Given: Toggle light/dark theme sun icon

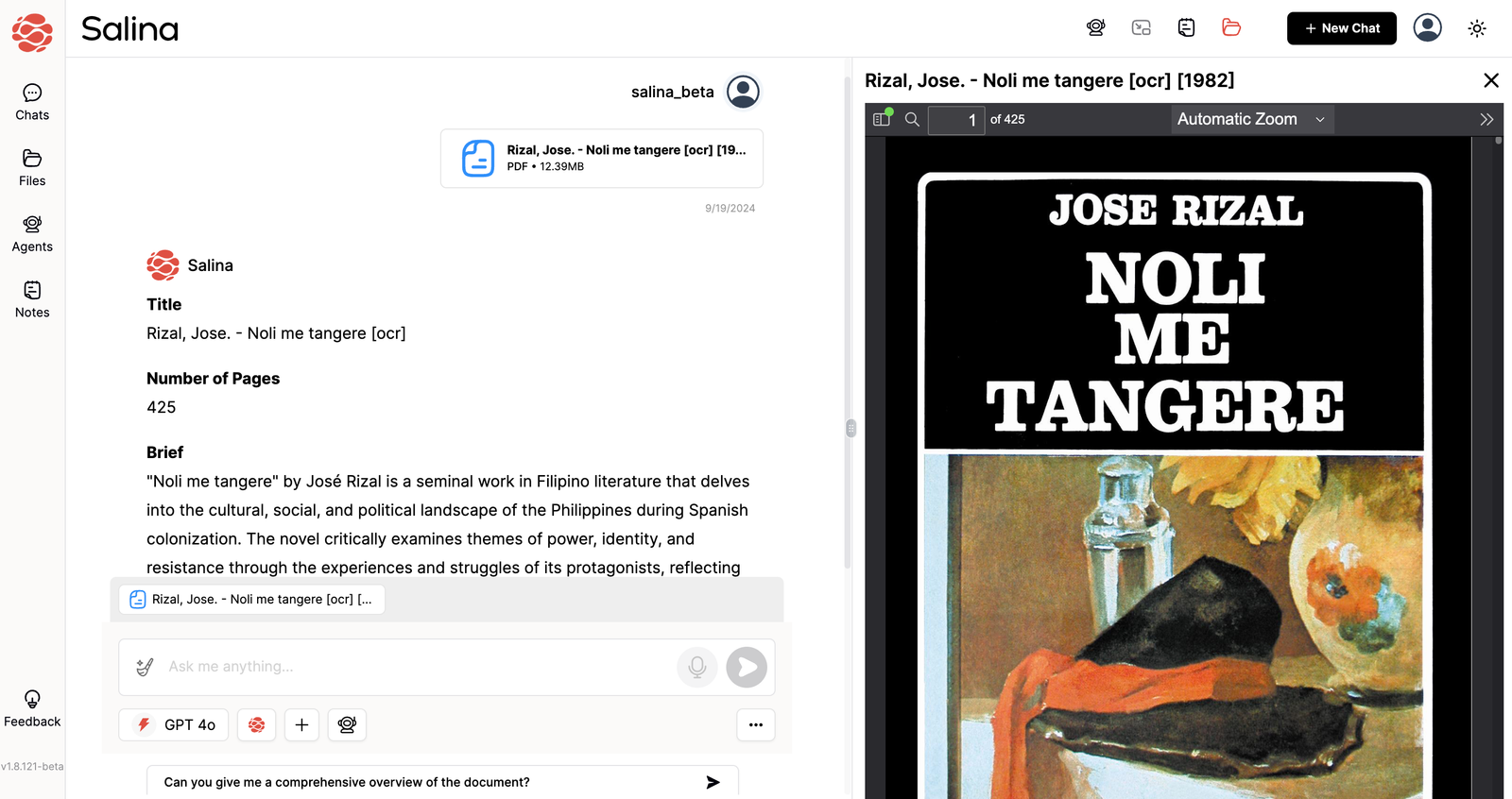Looking at the screenshot, I should 1477,28.
